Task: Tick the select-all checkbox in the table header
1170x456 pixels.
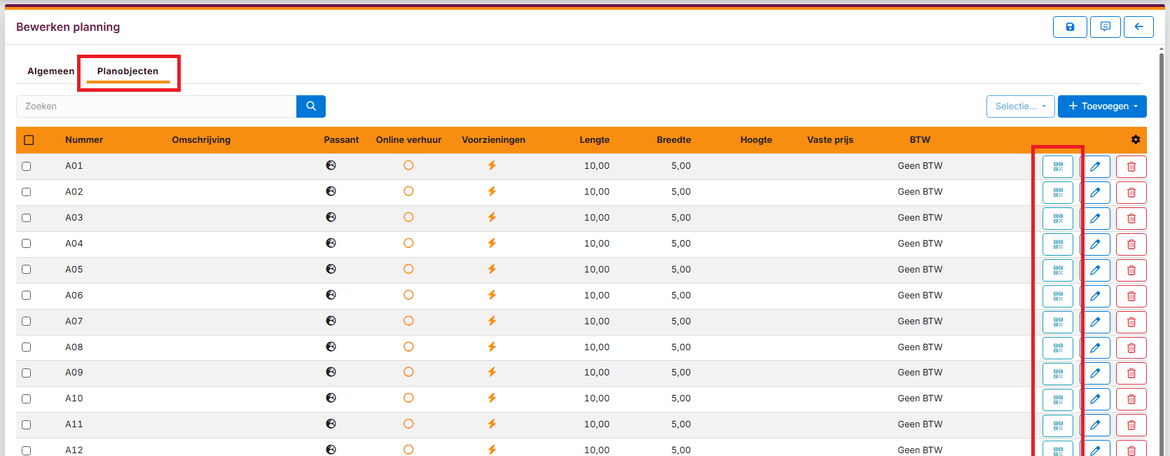Action: [x=28, y=140]
